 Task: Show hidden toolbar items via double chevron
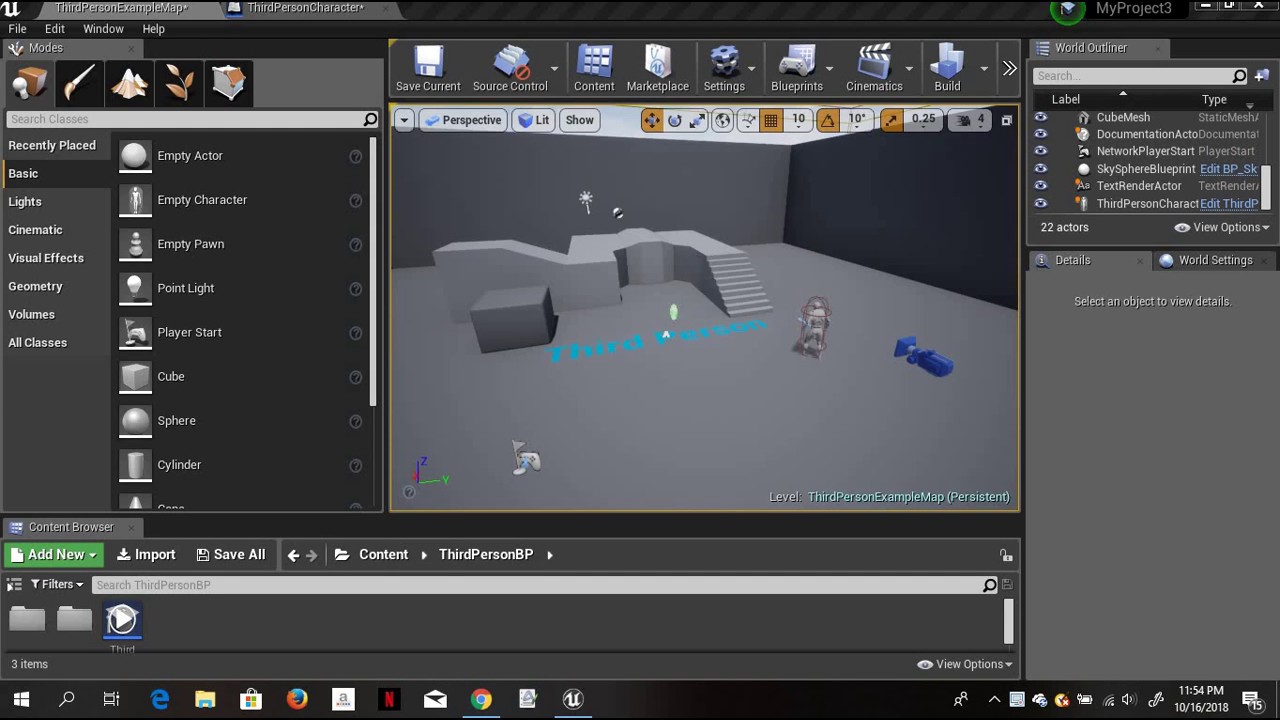tap(1009, 69)
